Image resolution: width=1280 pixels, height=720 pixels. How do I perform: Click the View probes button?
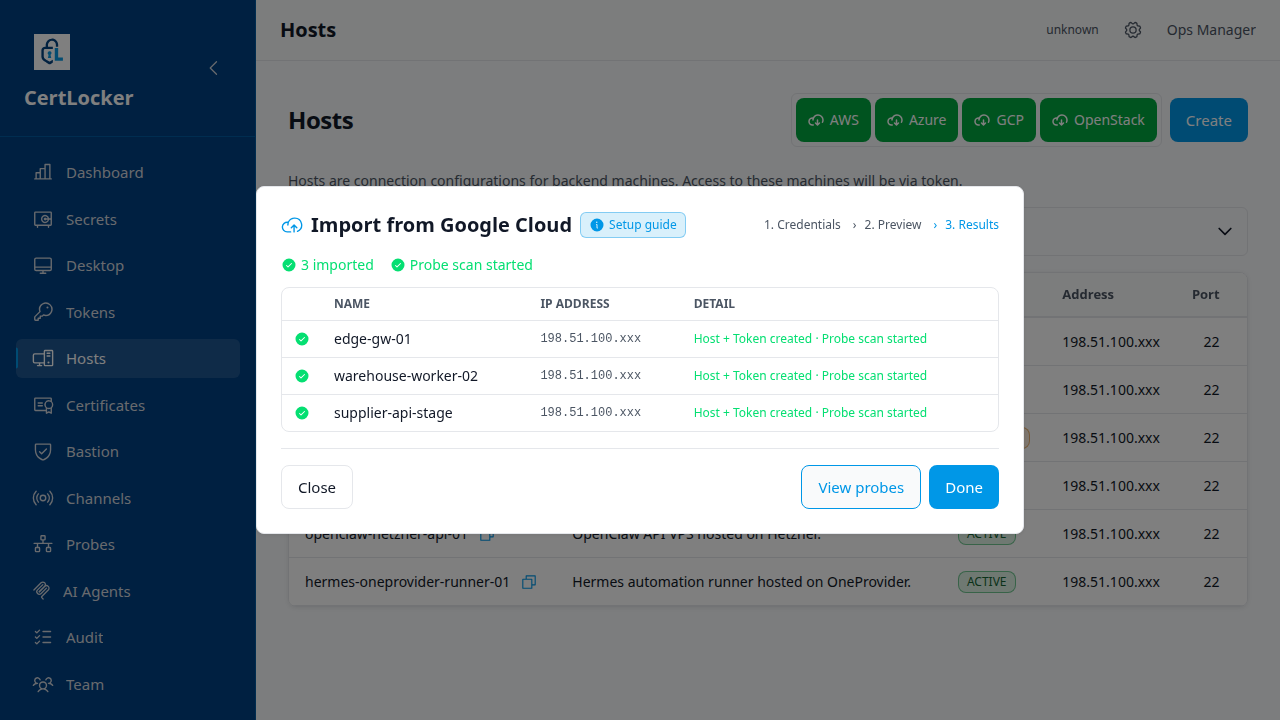click(x=861, y=487)
